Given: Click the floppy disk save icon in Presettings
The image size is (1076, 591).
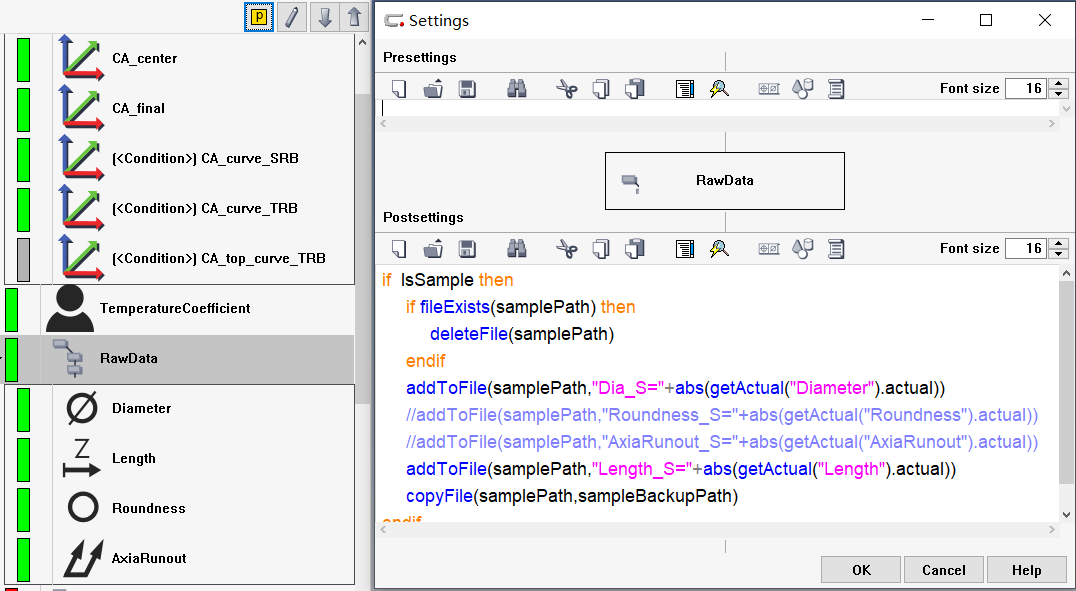Looking at the screenshot, I should [x=467, y=89].
